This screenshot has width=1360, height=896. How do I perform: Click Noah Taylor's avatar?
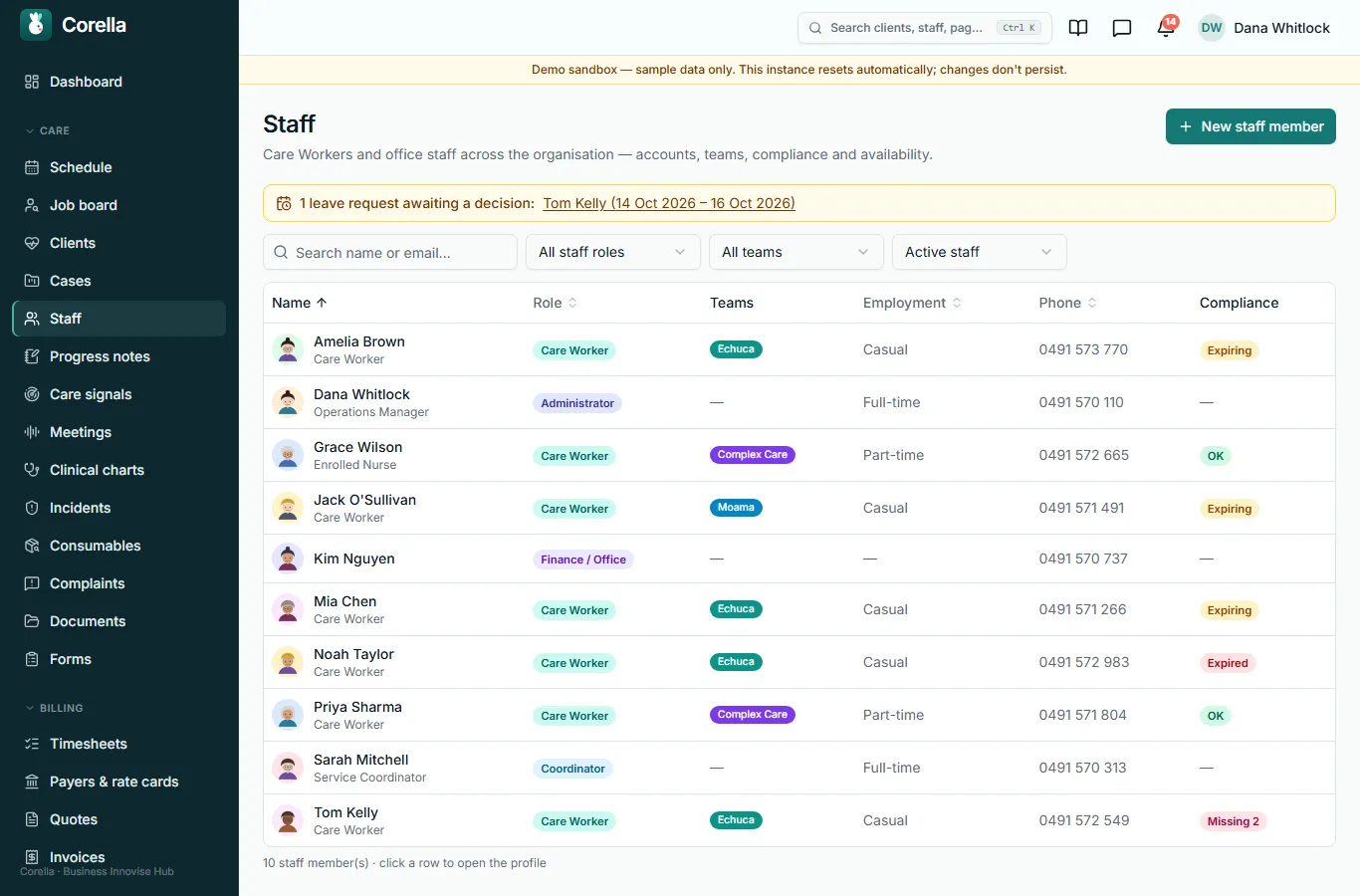288,662
